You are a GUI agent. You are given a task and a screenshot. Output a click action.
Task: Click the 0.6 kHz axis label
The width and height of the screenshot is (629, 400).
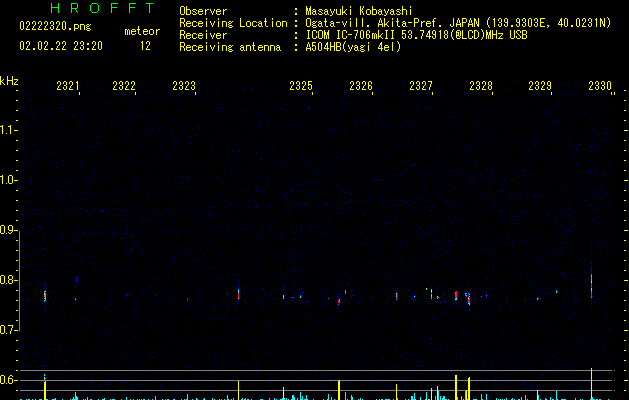8,380
